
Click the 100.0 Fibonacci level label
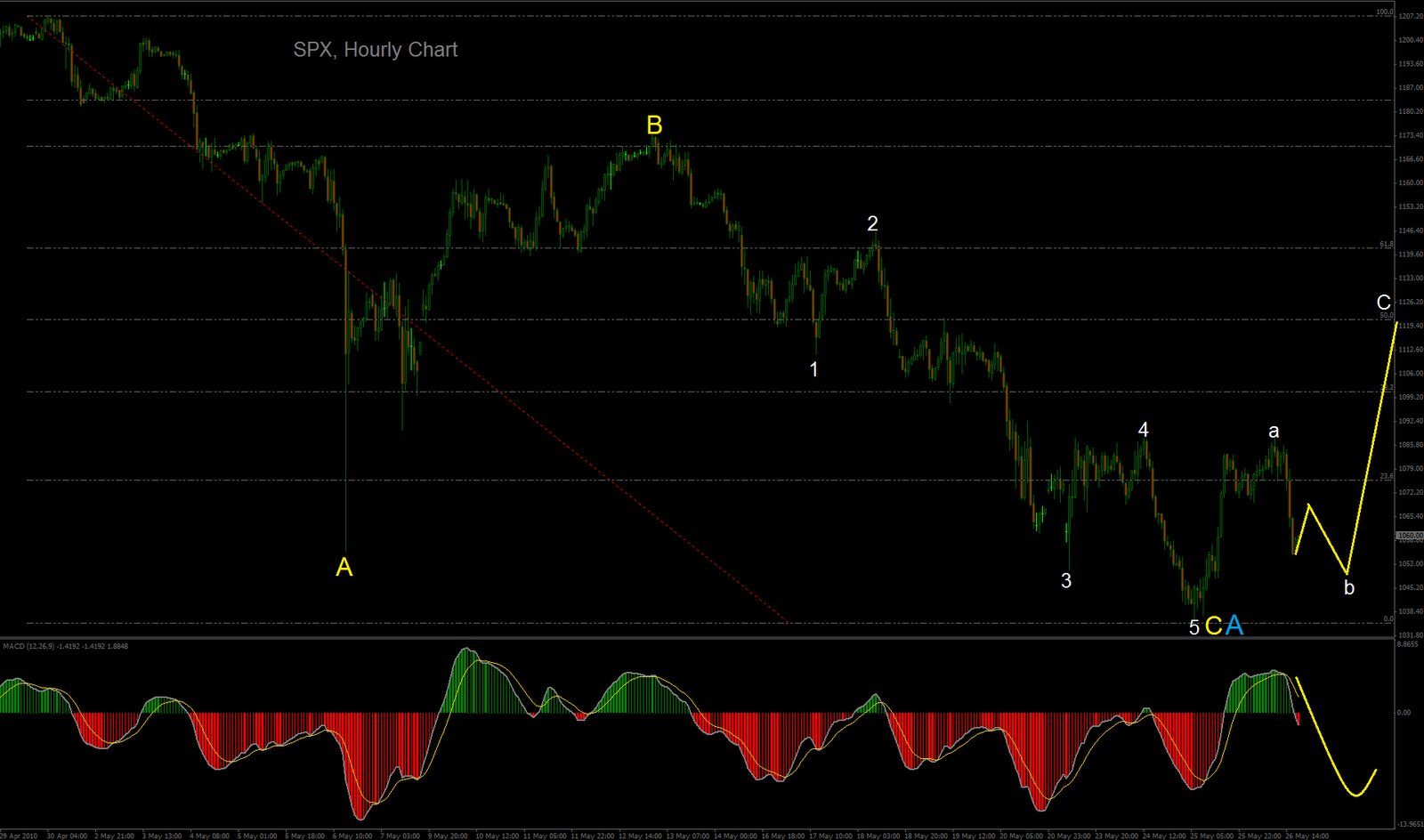pyautogui.click(x=1385, y=12)
